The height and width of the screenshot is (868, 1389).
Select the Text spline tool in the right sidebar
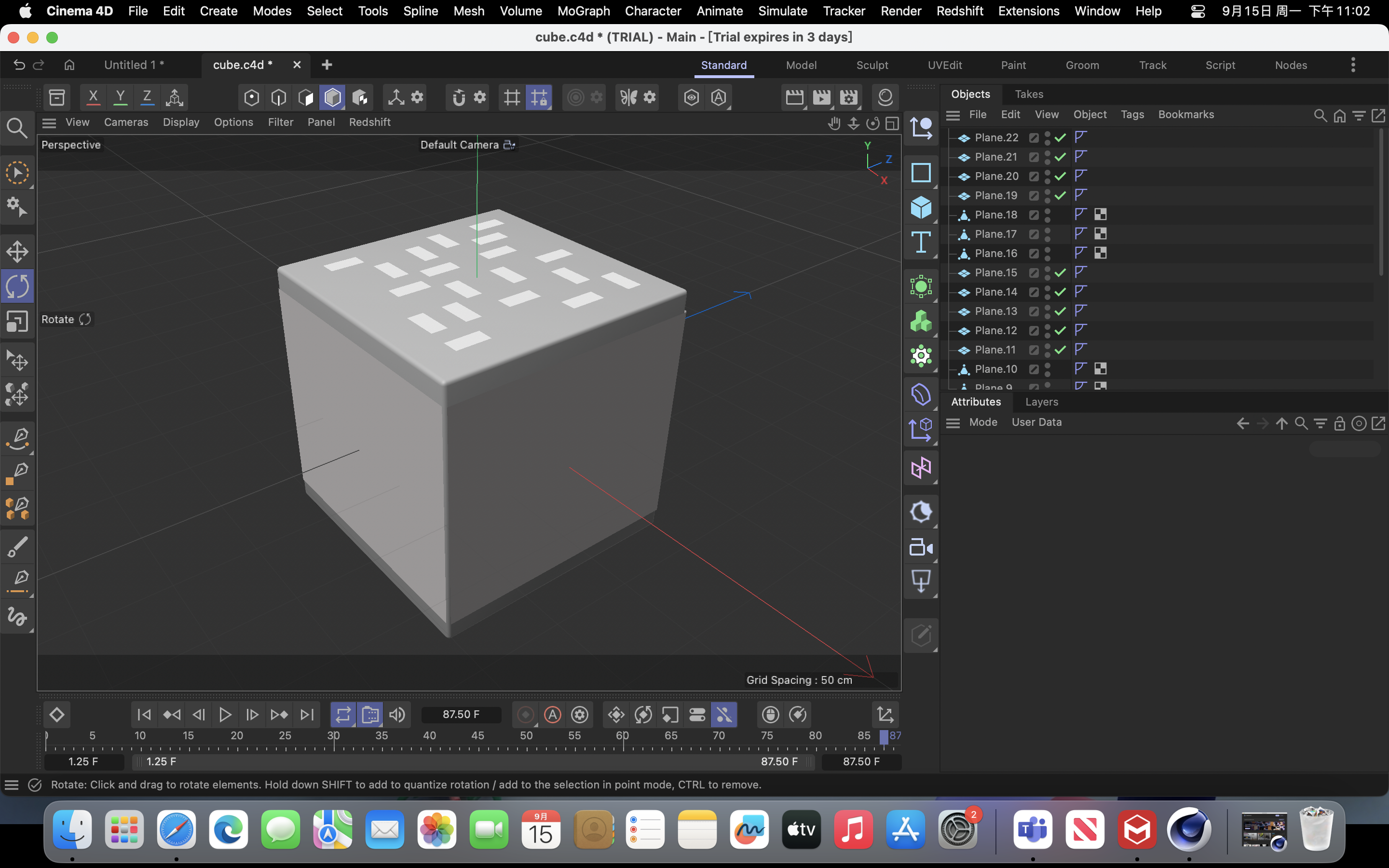(x=921, y=243)
